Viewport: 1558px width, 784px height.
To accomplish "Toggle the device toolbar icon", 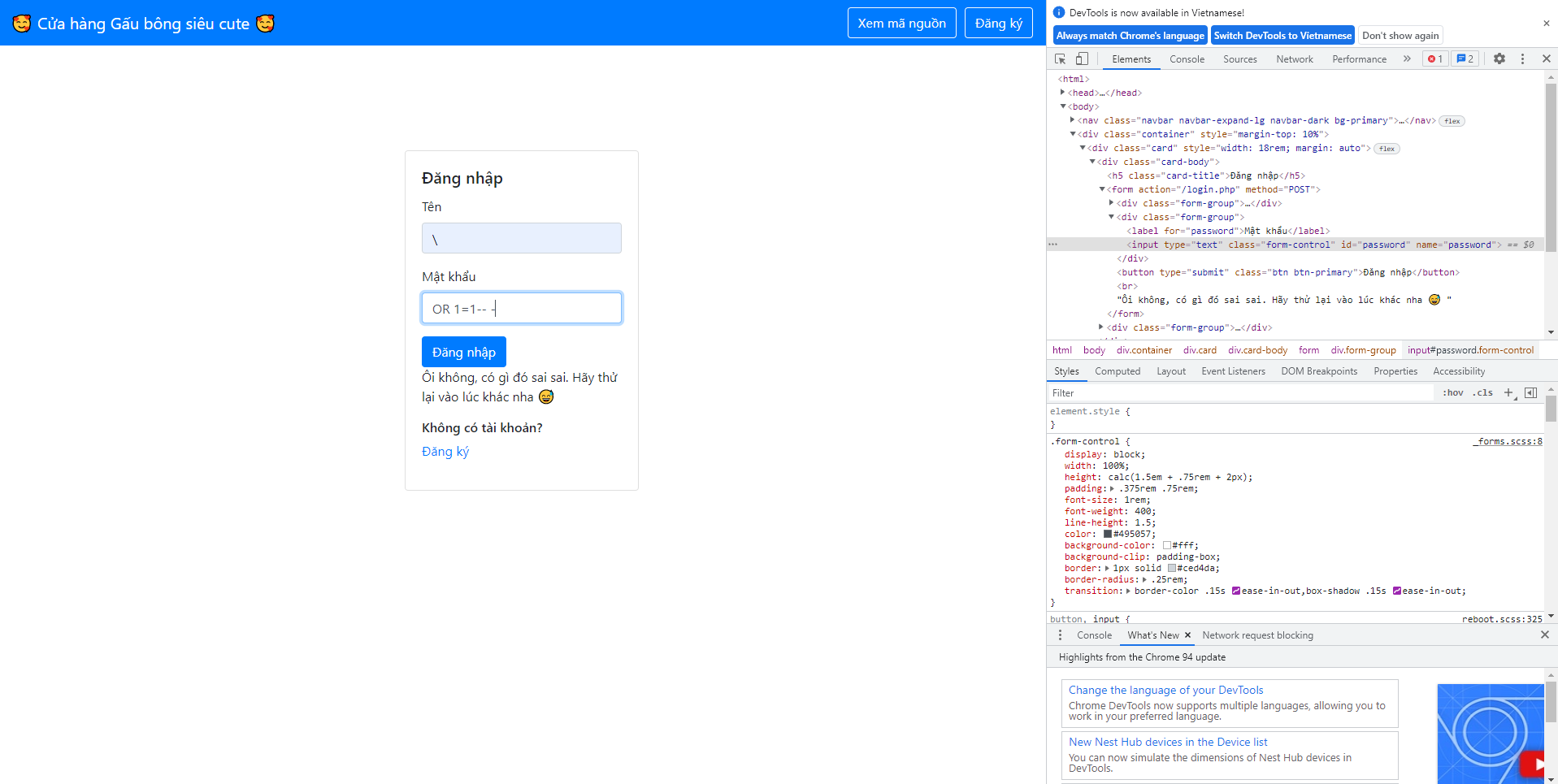I will 1082,59.
